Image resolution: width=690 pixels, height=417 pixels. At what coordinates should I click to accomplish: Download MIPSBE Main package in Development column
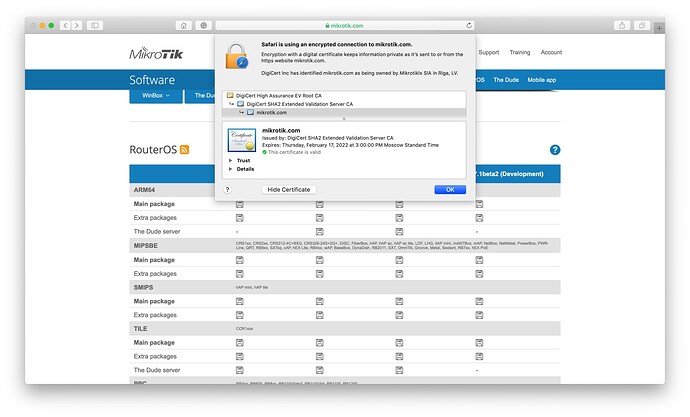479,260
